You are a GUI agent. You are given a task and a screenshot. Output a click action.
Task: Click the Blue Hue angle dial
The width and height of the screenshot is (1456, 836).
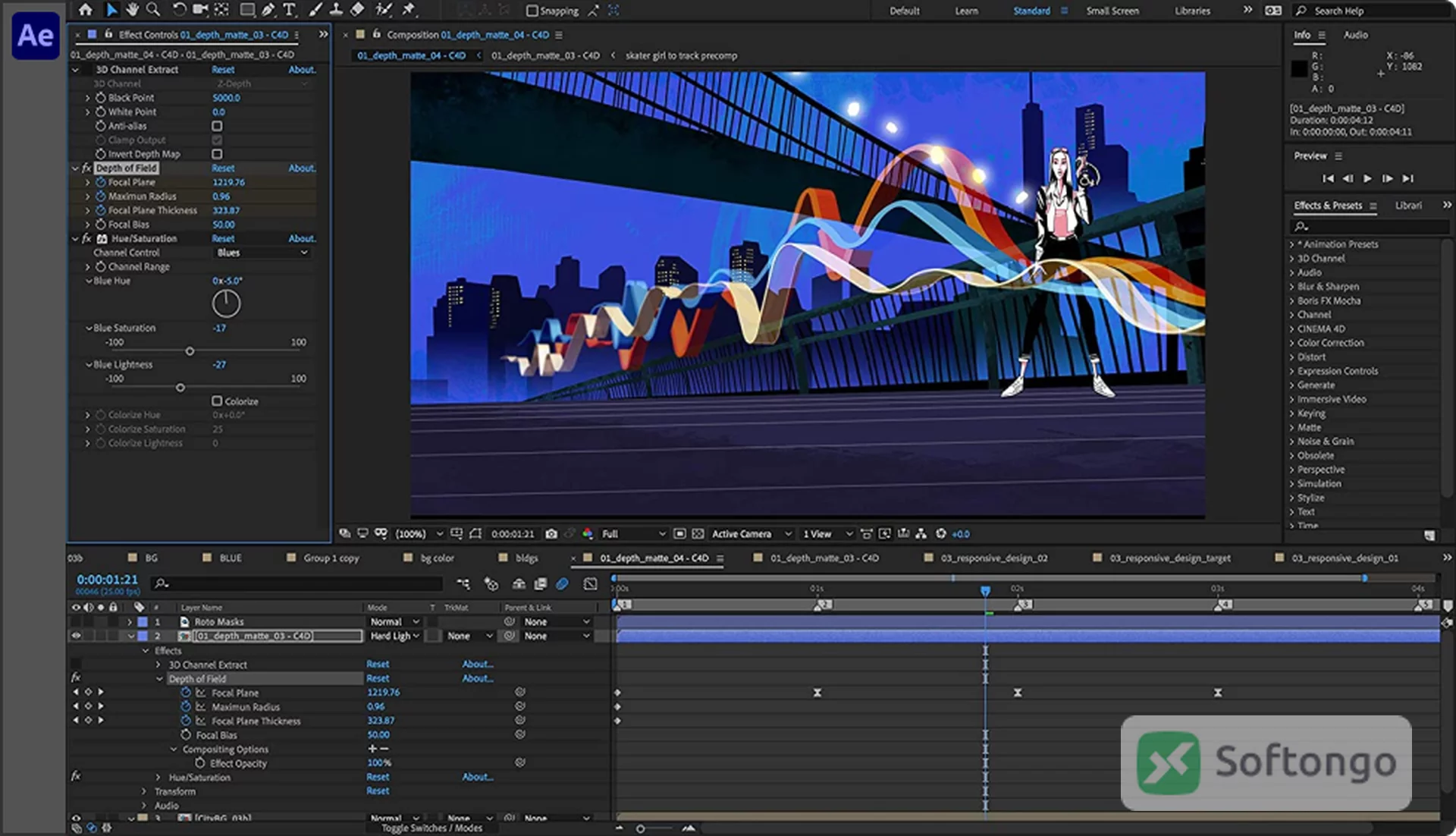point(226,304)
